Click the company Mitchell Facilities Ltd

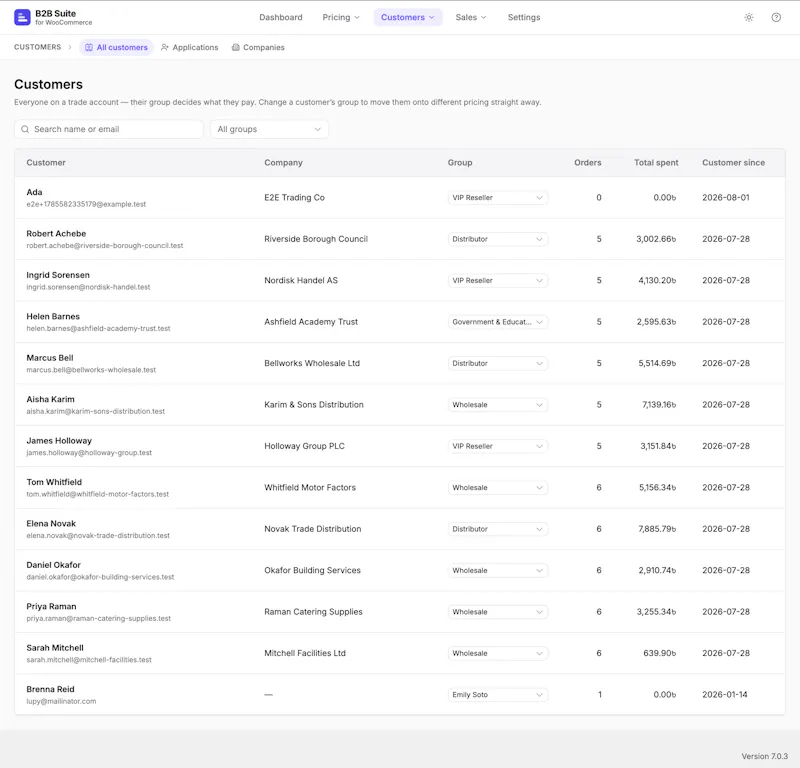coord(305,653)
